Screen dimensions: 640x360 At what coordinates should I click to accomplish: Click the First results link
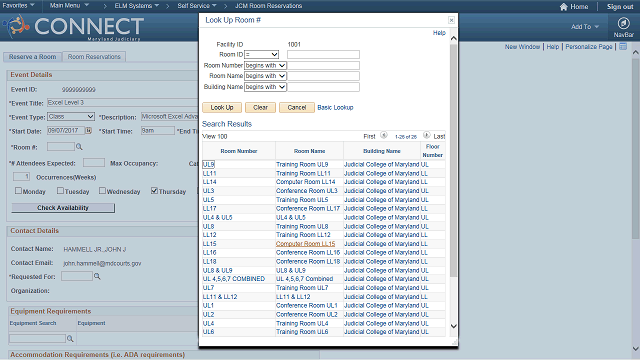[x=369, y=136]
